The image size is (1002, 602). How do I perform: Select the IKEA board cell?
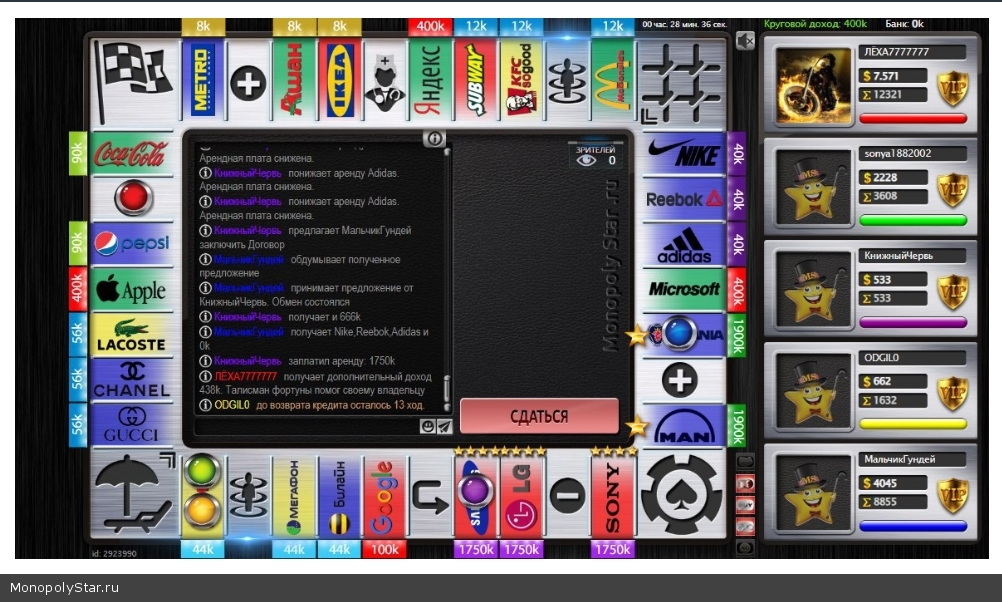pyautogui.click(x=339, y=80)
